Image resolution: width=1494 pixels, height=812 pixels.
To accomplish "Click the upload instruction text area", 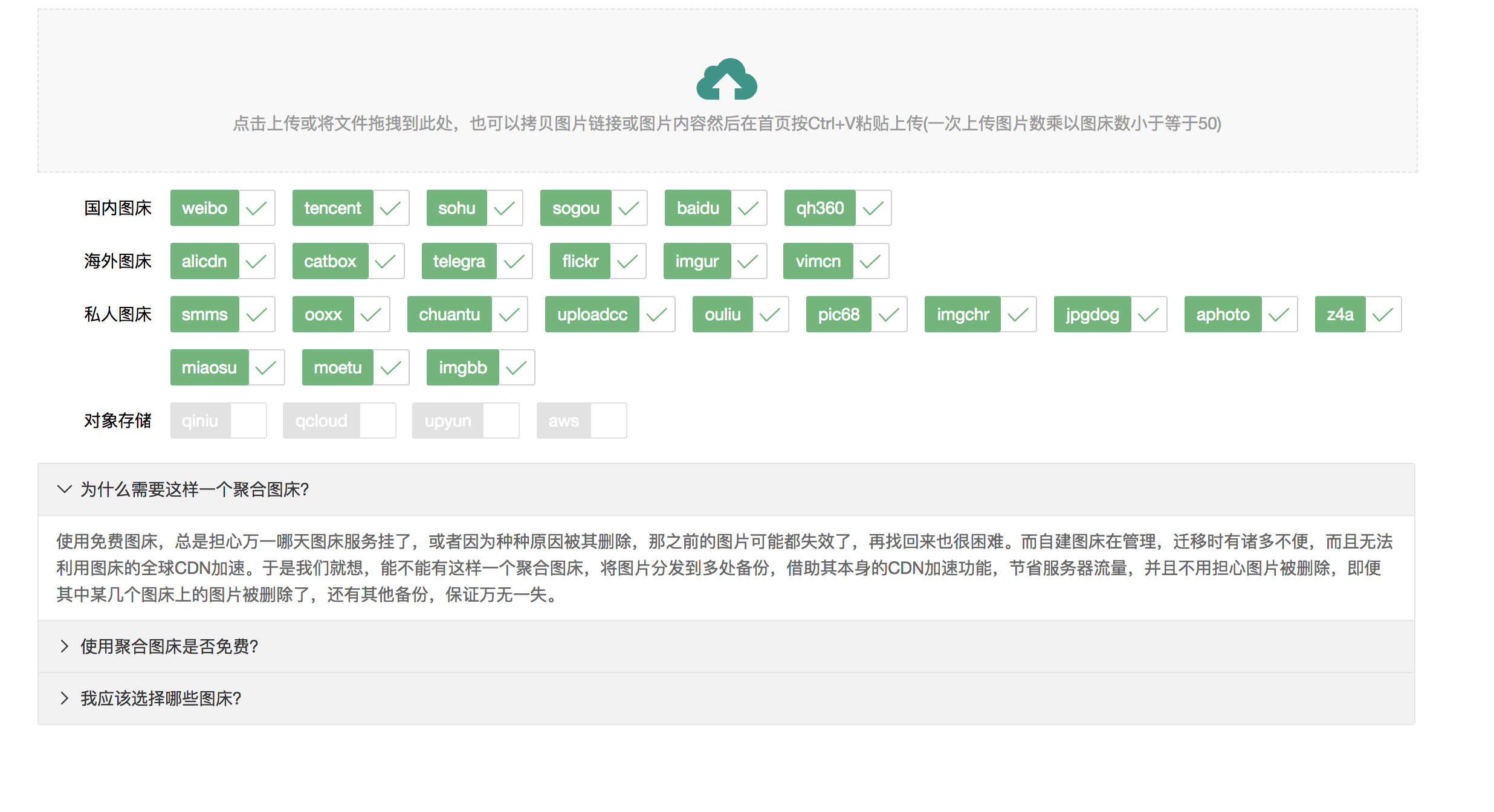I will point(727,123).
